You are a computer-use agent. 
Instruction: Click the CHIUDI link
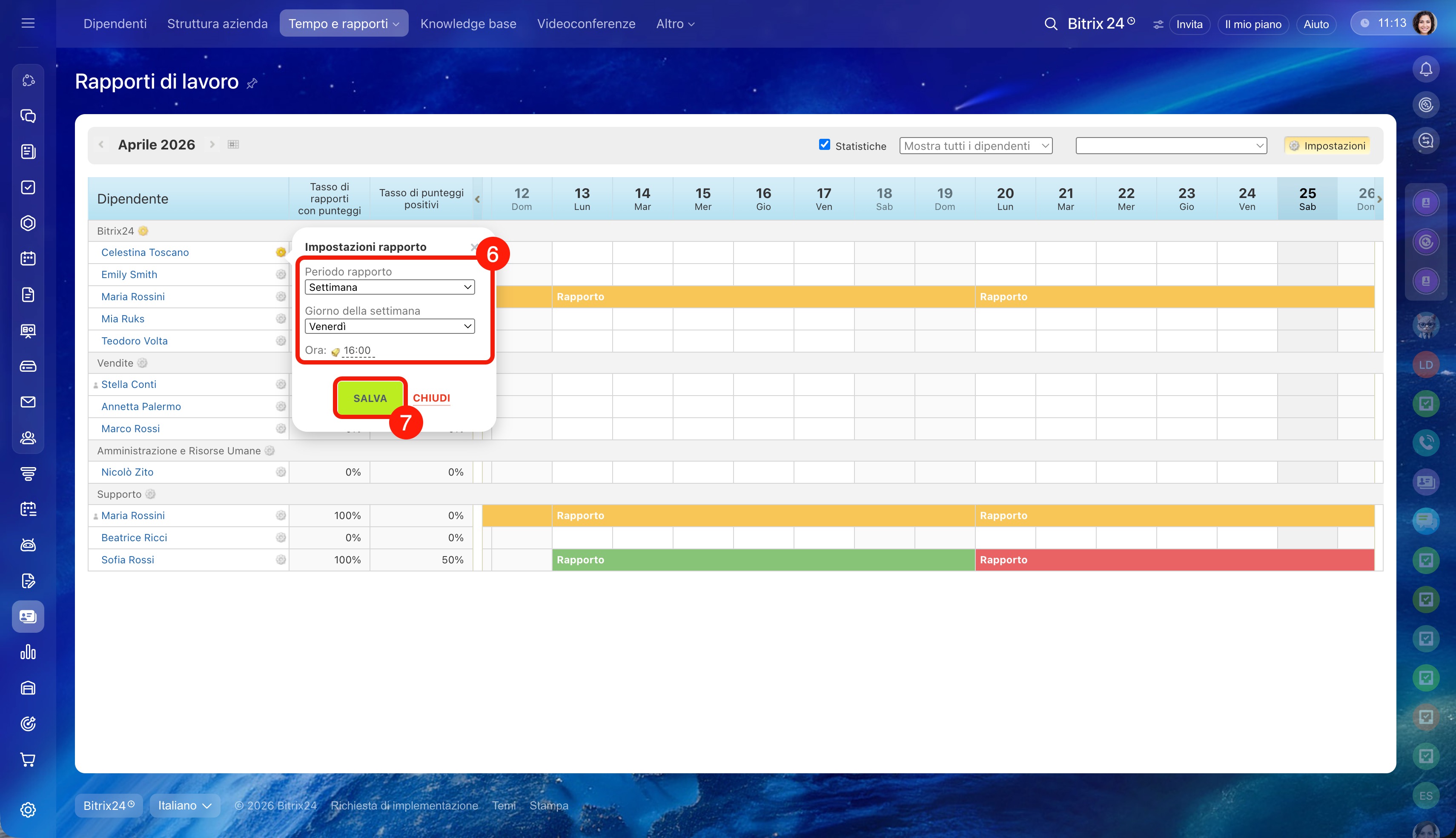[x=431, y=398]
